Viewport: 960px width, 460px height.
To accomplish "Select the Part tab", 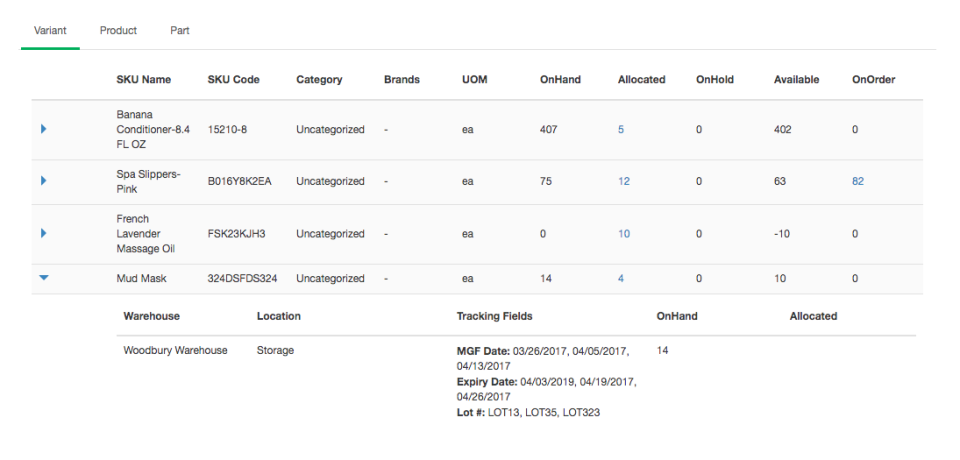I will click(180, 30).
